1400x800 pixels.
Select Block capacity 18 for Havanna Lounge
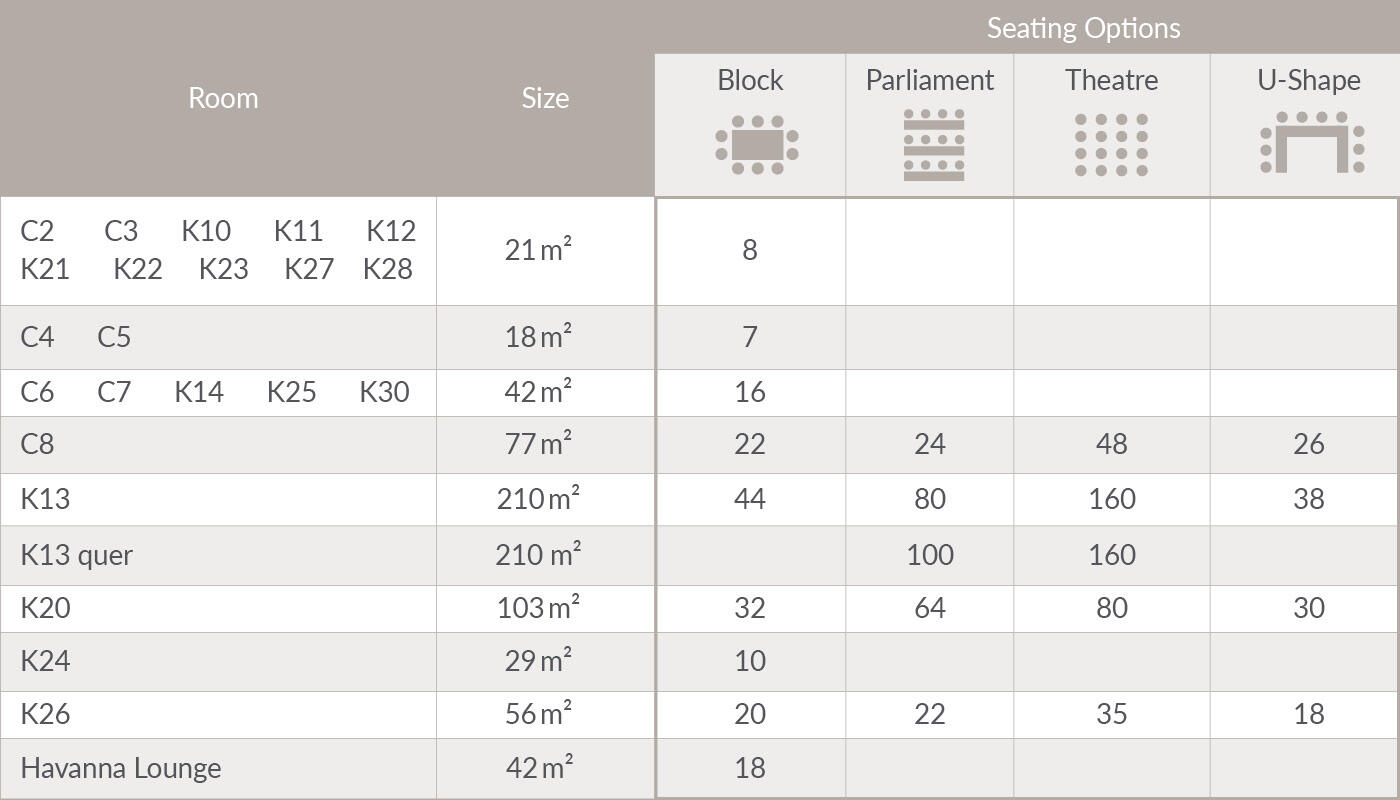tap(749, 768)
